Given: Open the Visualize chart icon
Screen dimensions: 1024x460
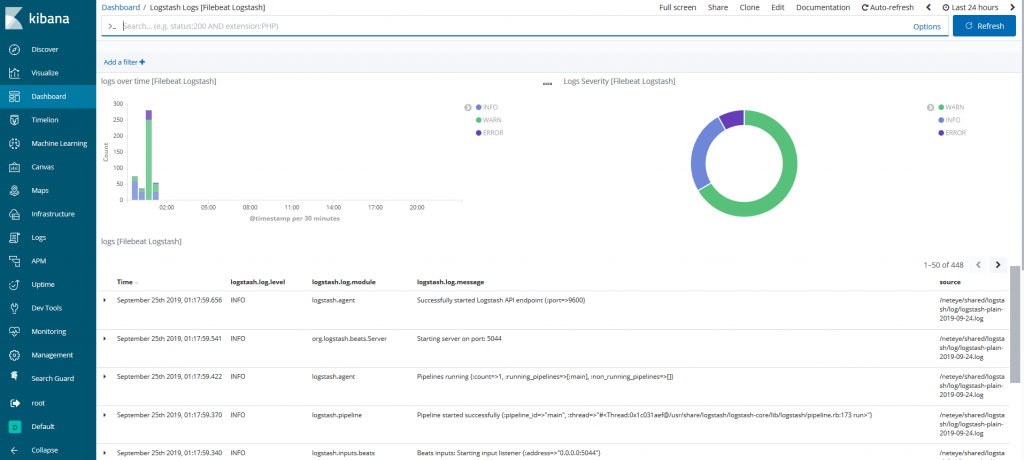Looking at the screenshot, I should click(x=14, y=73).
